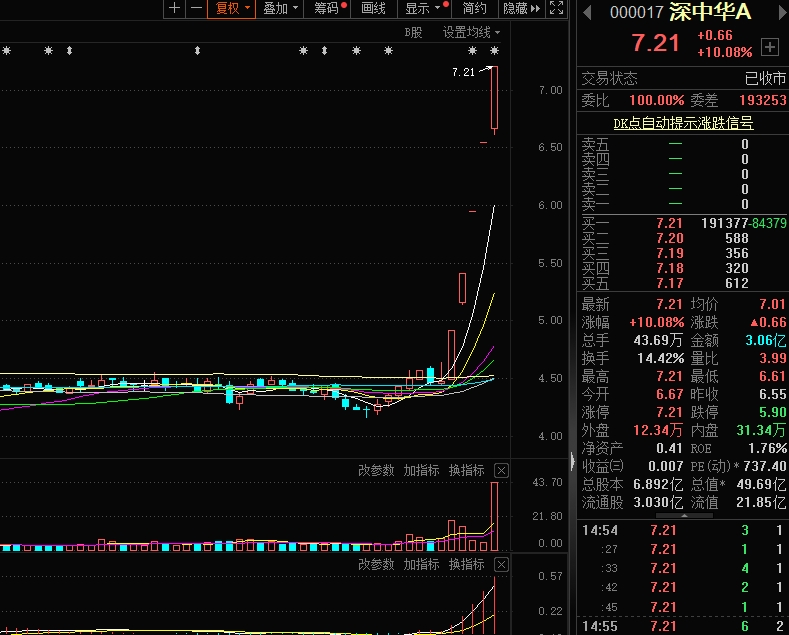The width and height of the screenshot is (789, 635).
Task: Open the 复权 dropdown menu
Action: click(x=231, y=8)
